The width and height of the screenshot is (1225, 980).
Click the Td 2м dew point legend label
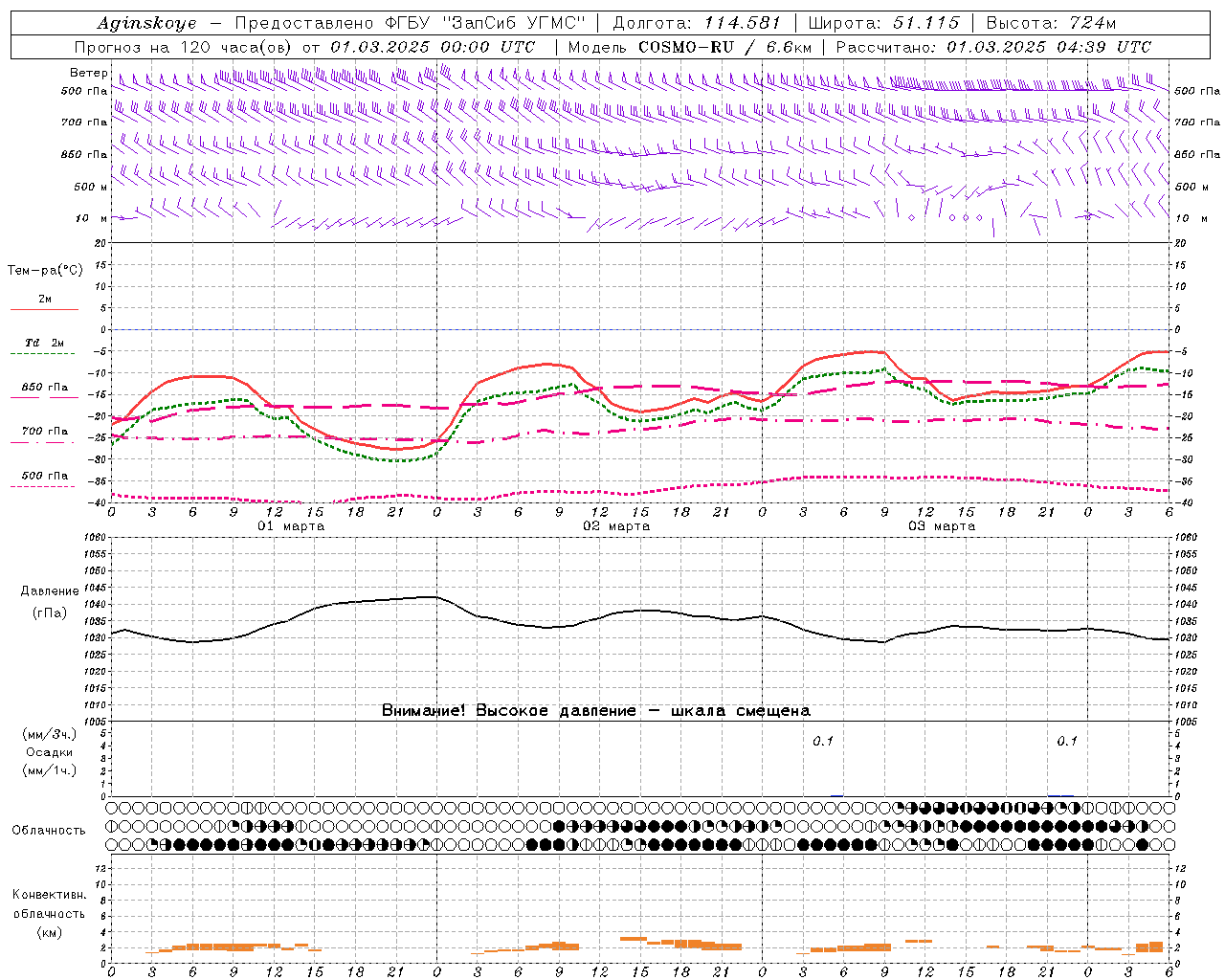[45, 343]
